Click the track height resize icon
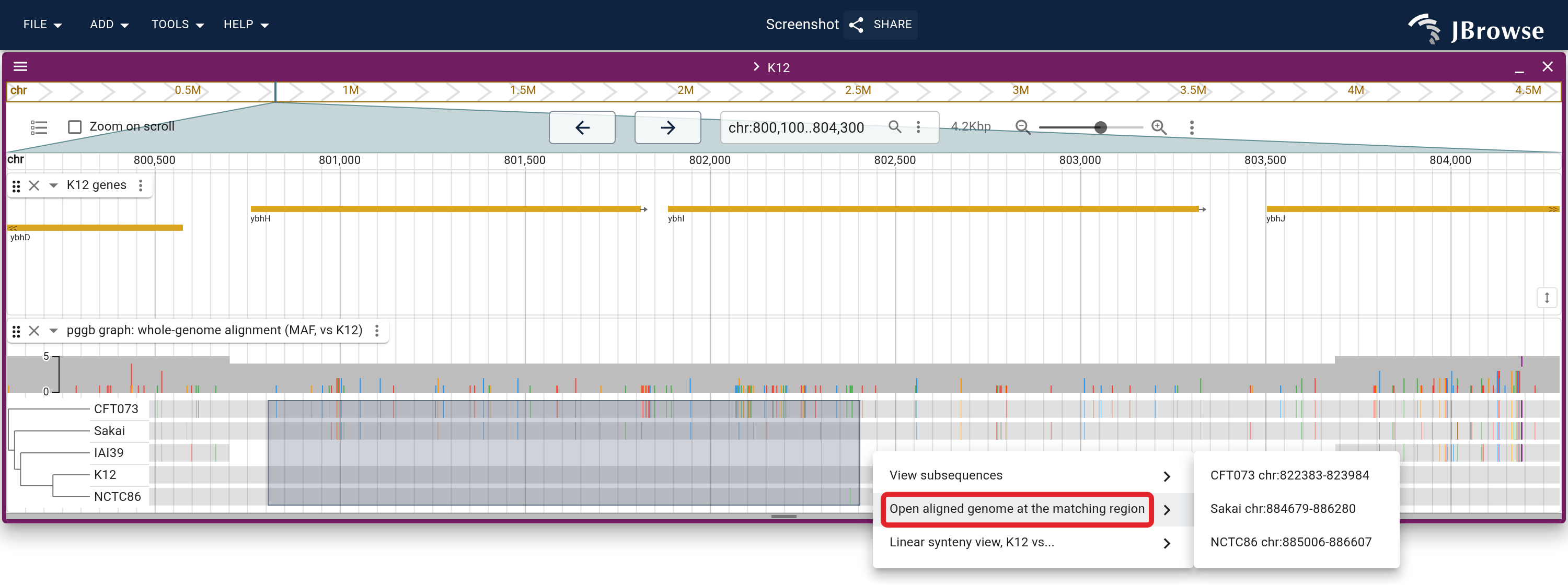This screenshot has height=585, width=1568. pos(1547,298)
